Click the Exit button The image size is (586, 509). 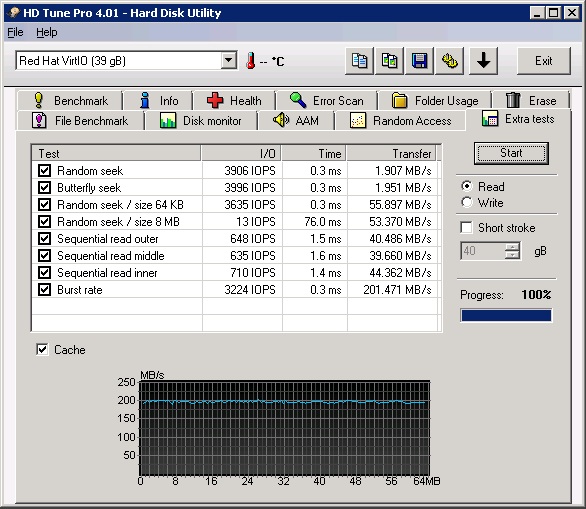pos(543,61)
